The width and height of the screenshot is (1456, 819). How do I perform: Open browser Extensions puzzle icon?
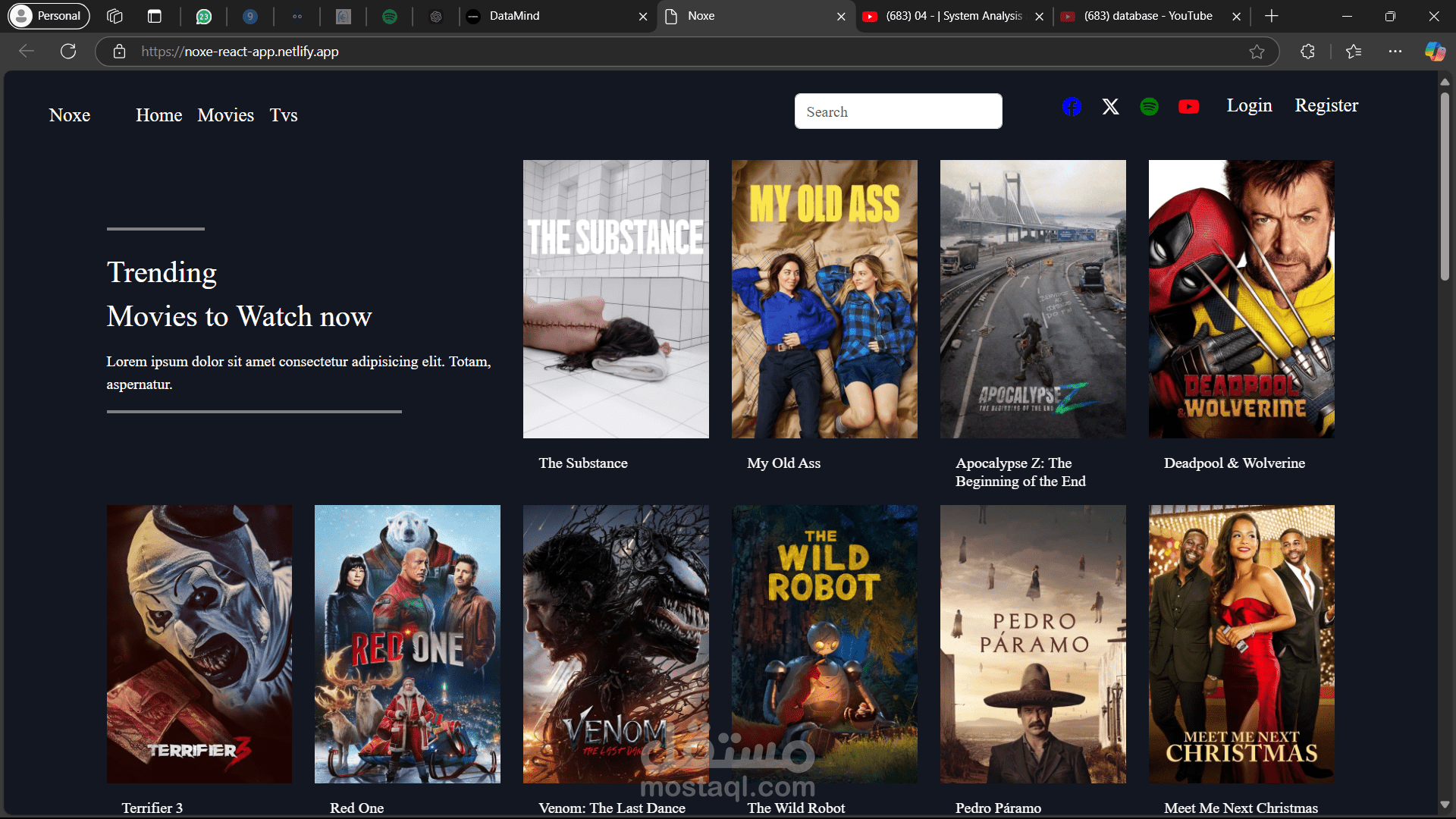[1307, 52]
